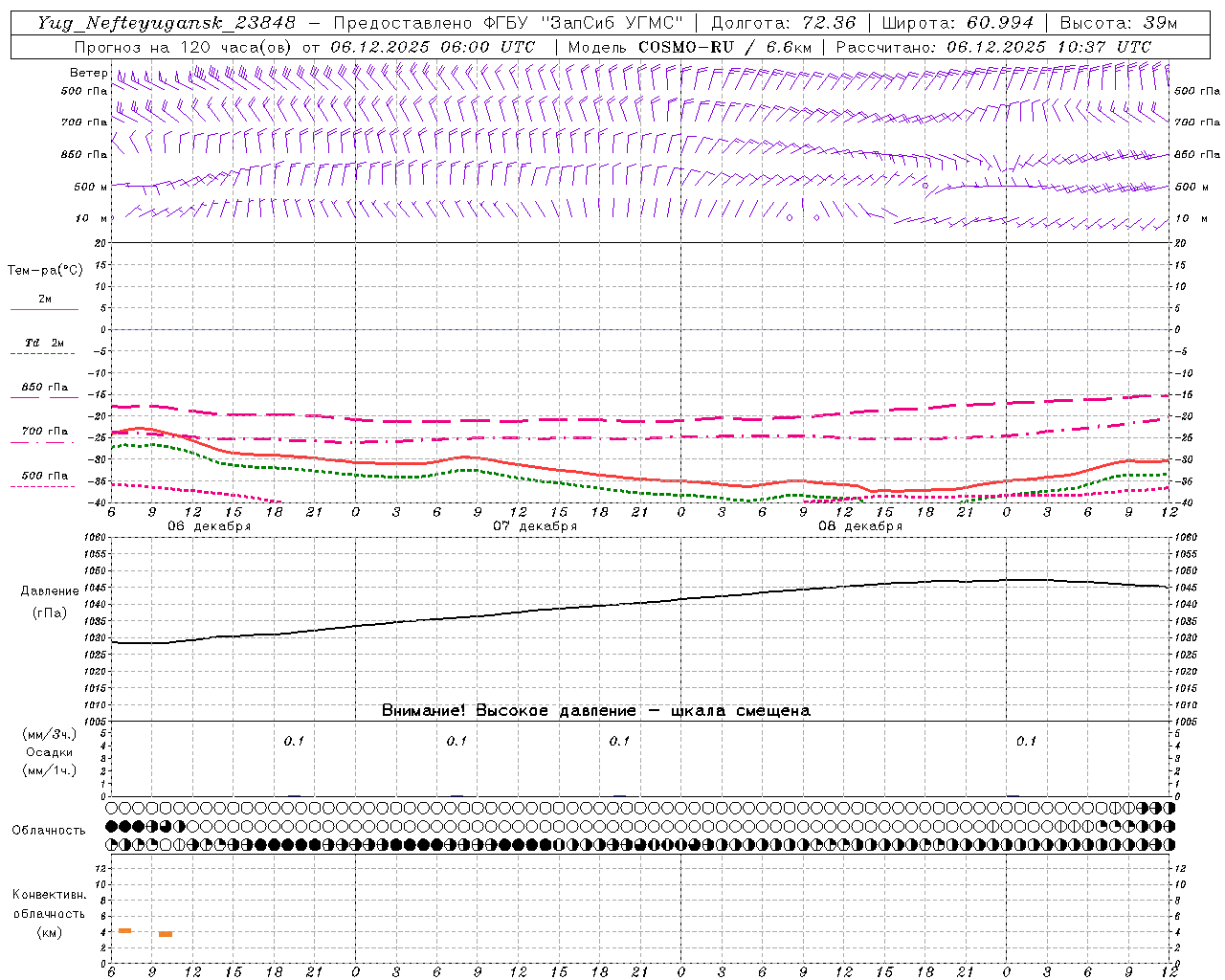Click the 'Долгота: 72.36' longitude value
This screenshot has height=980, width=1225.
(x=783, y=23)
